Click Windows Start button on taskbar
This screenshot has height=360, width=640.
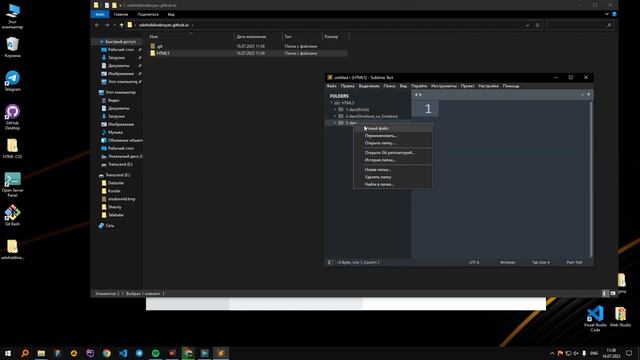click(8, 353)
